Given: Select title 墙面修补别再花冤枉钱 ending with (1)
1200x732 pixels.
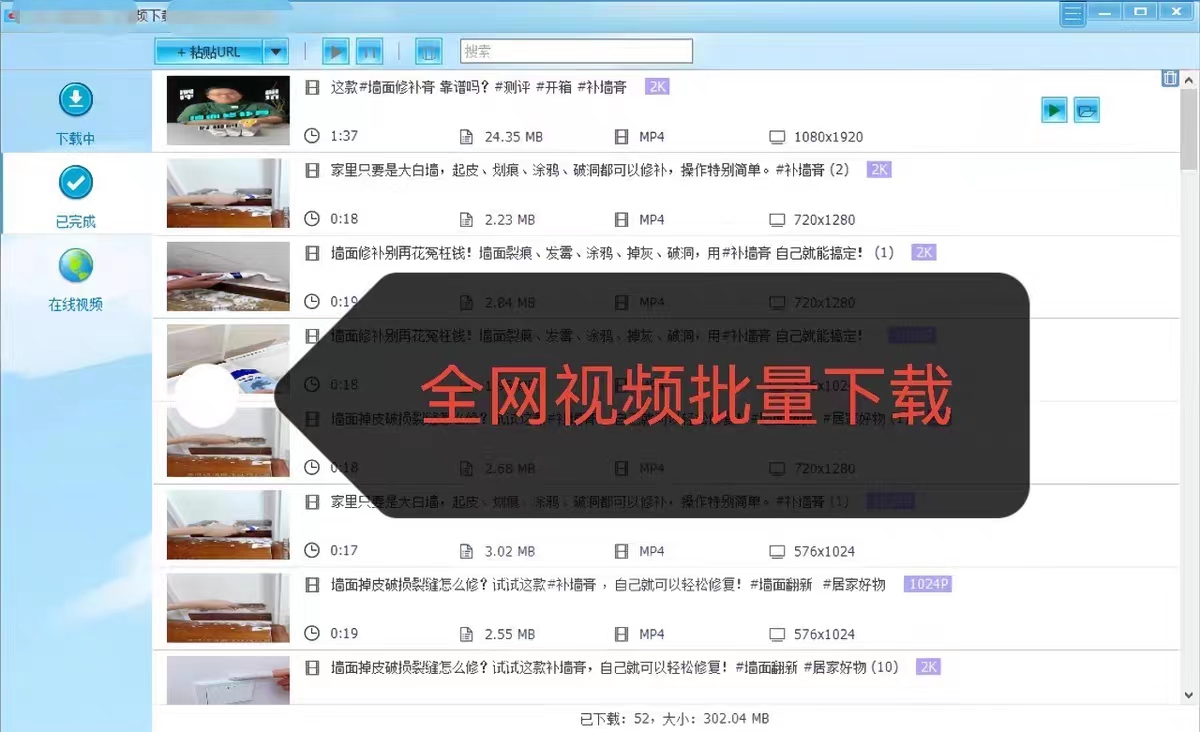Looking at the screenshot, I should click(x=612, y=253).
